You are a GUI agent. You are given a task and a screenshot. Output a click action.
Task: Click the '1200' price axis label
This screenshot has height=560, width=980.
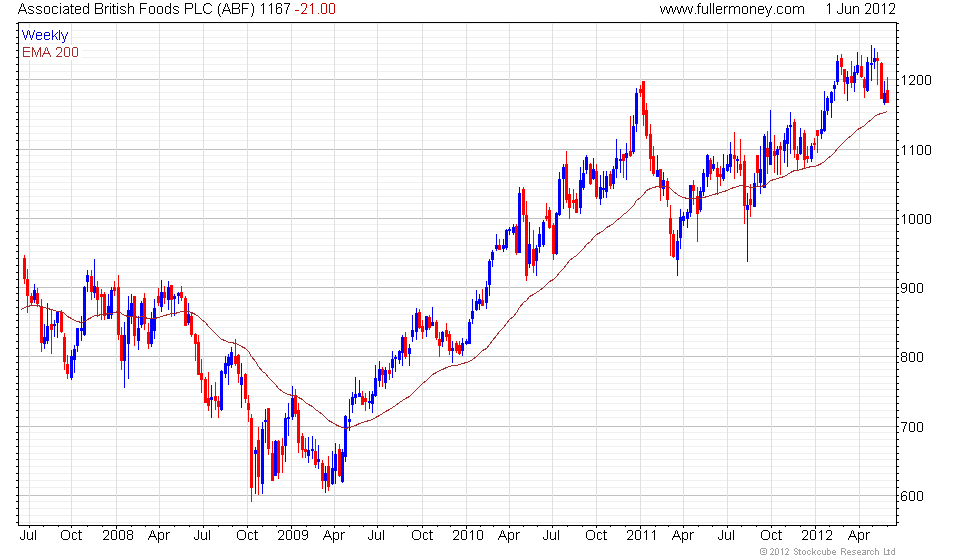(x=916, y=80)
